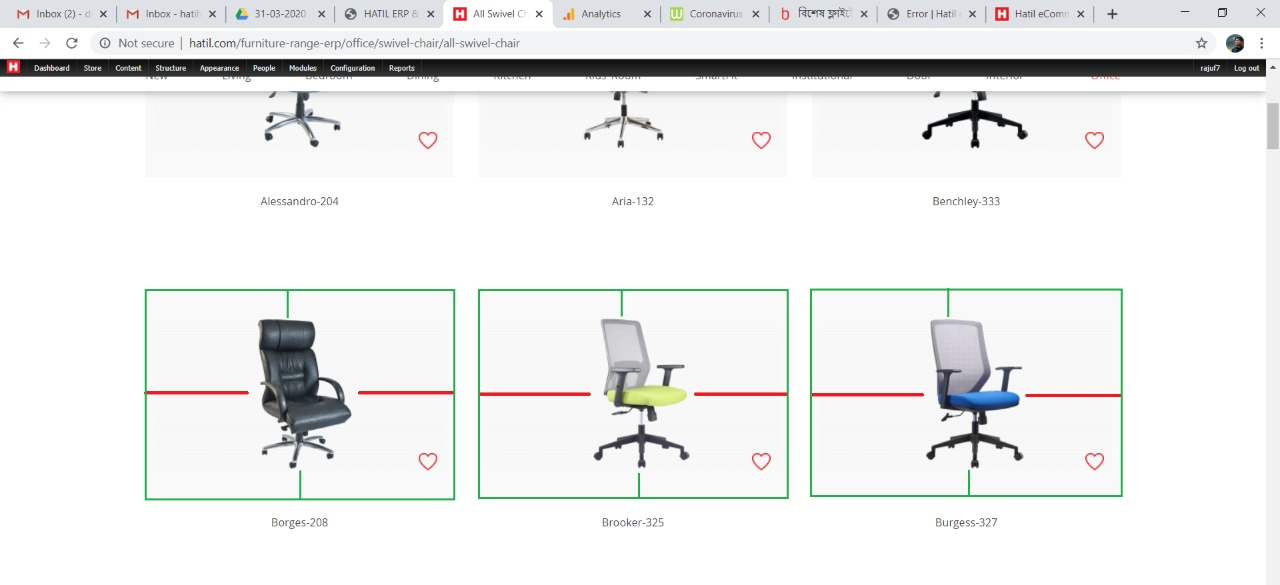The height and width of the screenshot is (585, 1280).
Task: Click the heart icon on Benchley-333 chair
Action: [1094, 140]
